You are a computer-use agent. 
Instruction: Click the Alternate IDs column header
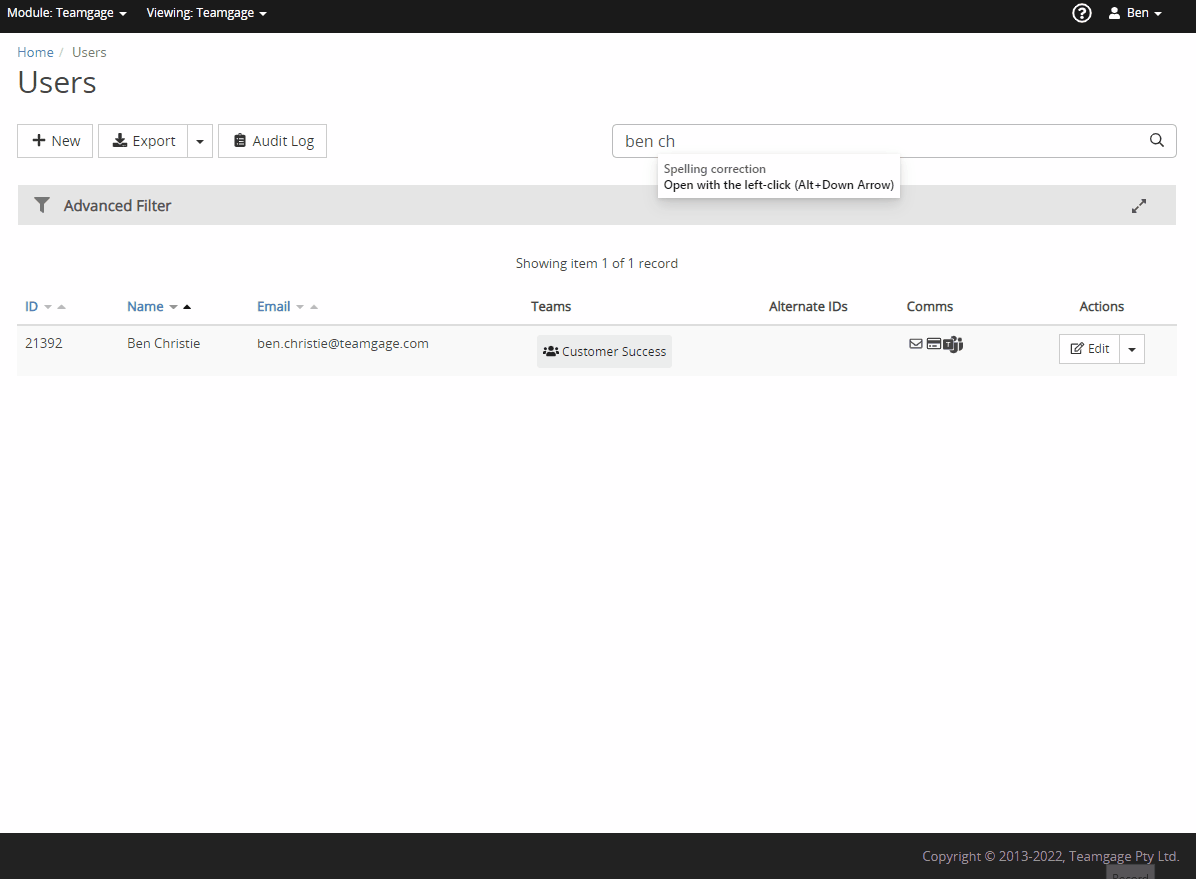[808, 306]
